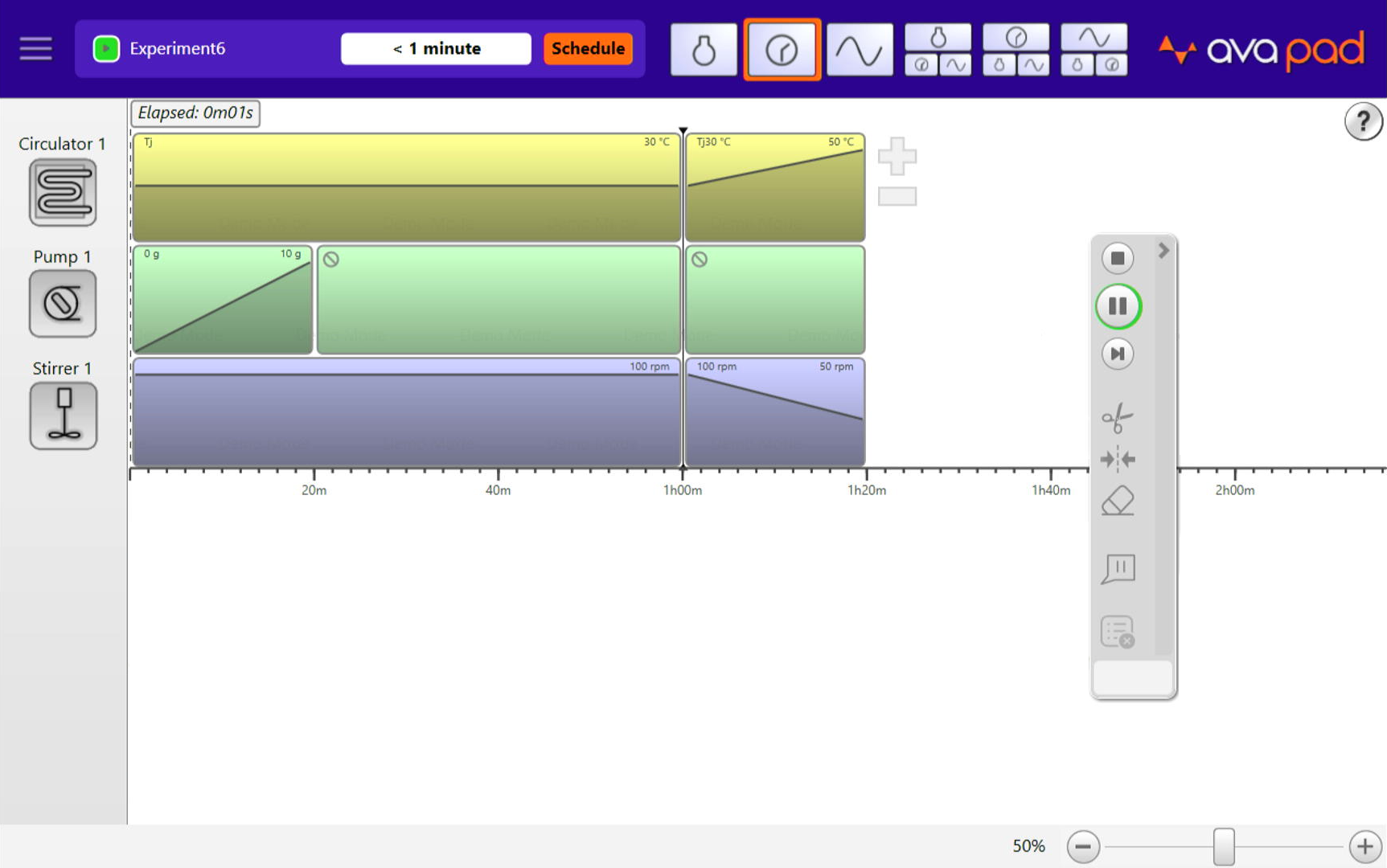Screen dimensions: 1387x868
Task: Open the help question mark
Action: (x=1363, y=122)
